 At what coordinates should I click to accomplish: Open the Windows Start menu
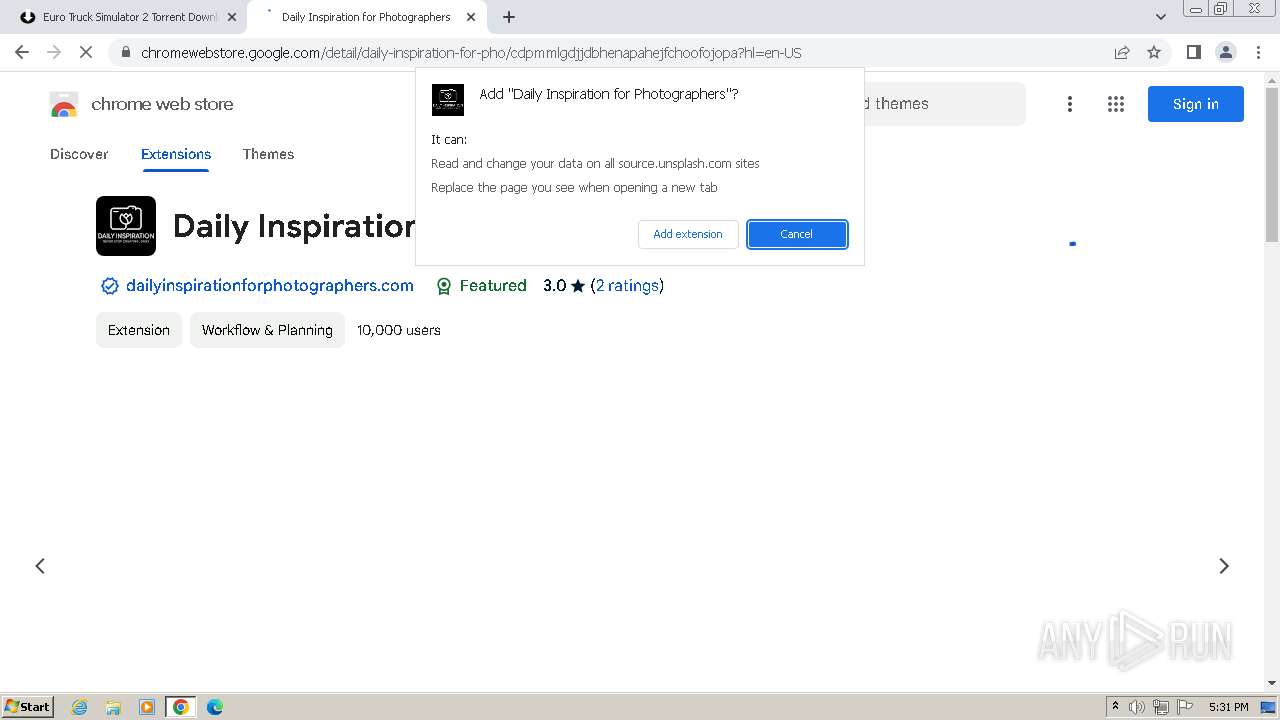[x=28, y=706]
